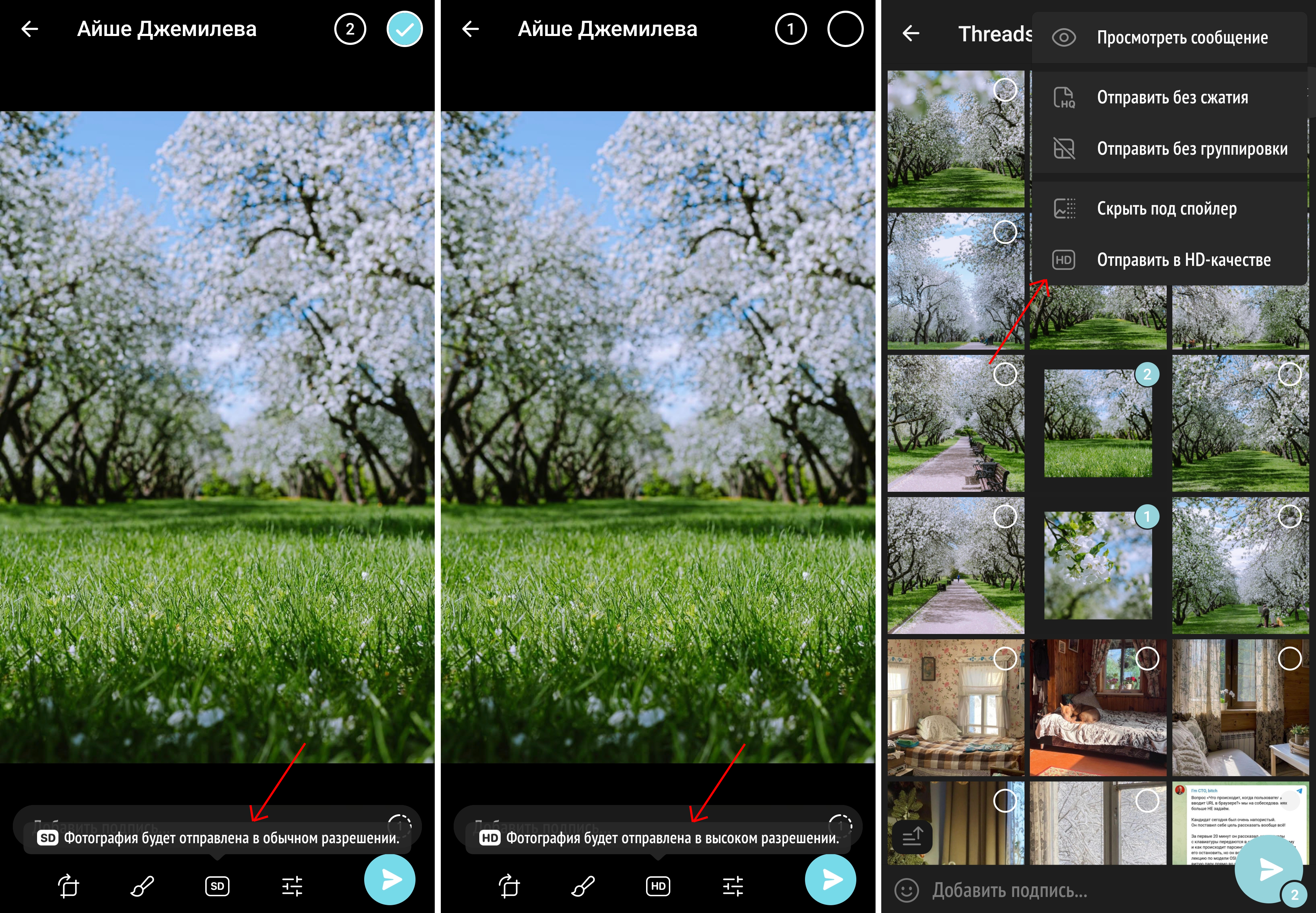Screen dimensions: 1316x913
Task: Open emoji picker beside caption field
Action: point(907,890)
